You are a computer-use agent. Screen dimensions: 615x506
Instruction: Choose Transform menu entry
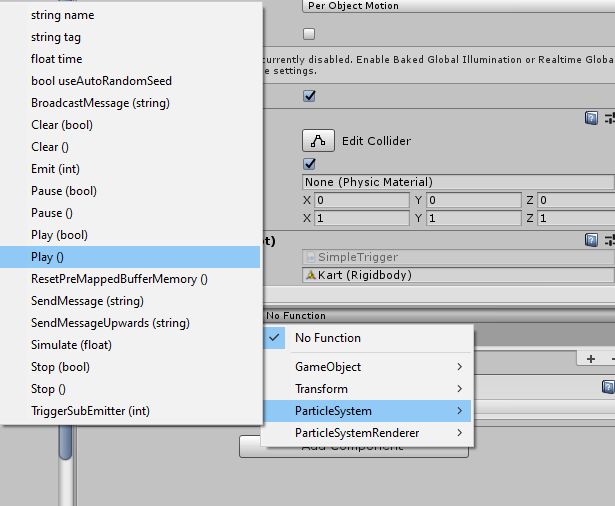coord(368,389)
